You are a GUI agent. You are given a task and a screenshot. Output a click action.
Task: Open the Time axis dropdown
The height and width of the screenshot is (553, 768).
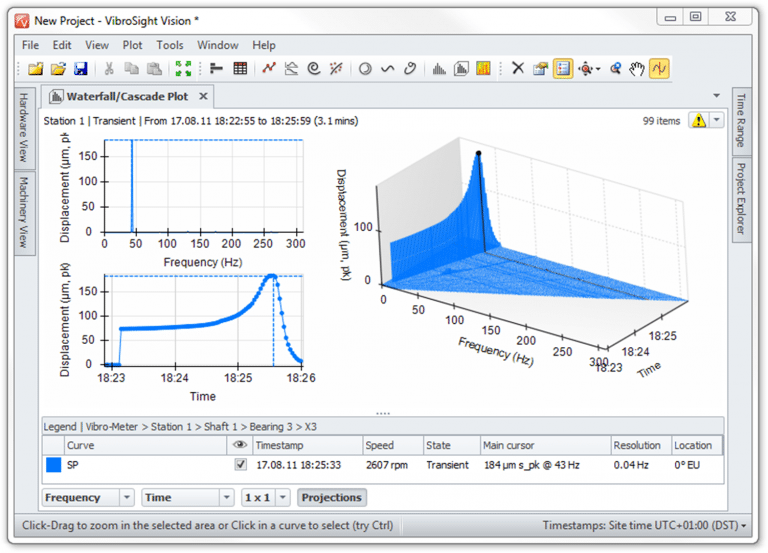[x=225, y=498]
